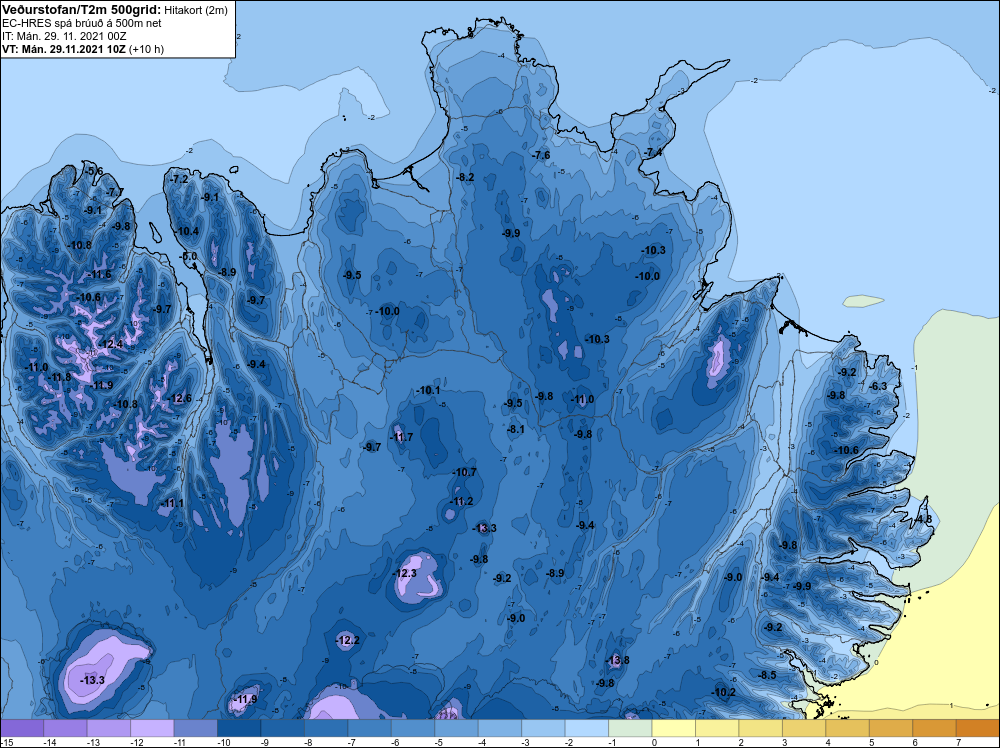Select the legend swatch labeled -5
1000x748 pixels.
pyautogui.click(x=457, y=728)
